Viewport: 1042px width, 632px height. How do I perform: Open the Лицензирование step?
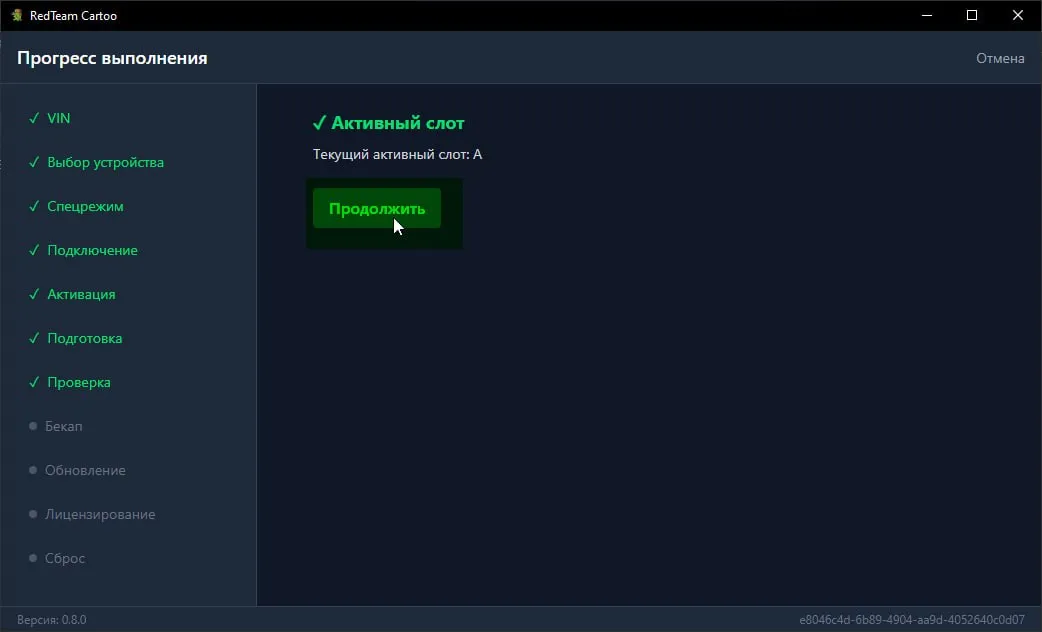tap(100, 514)
